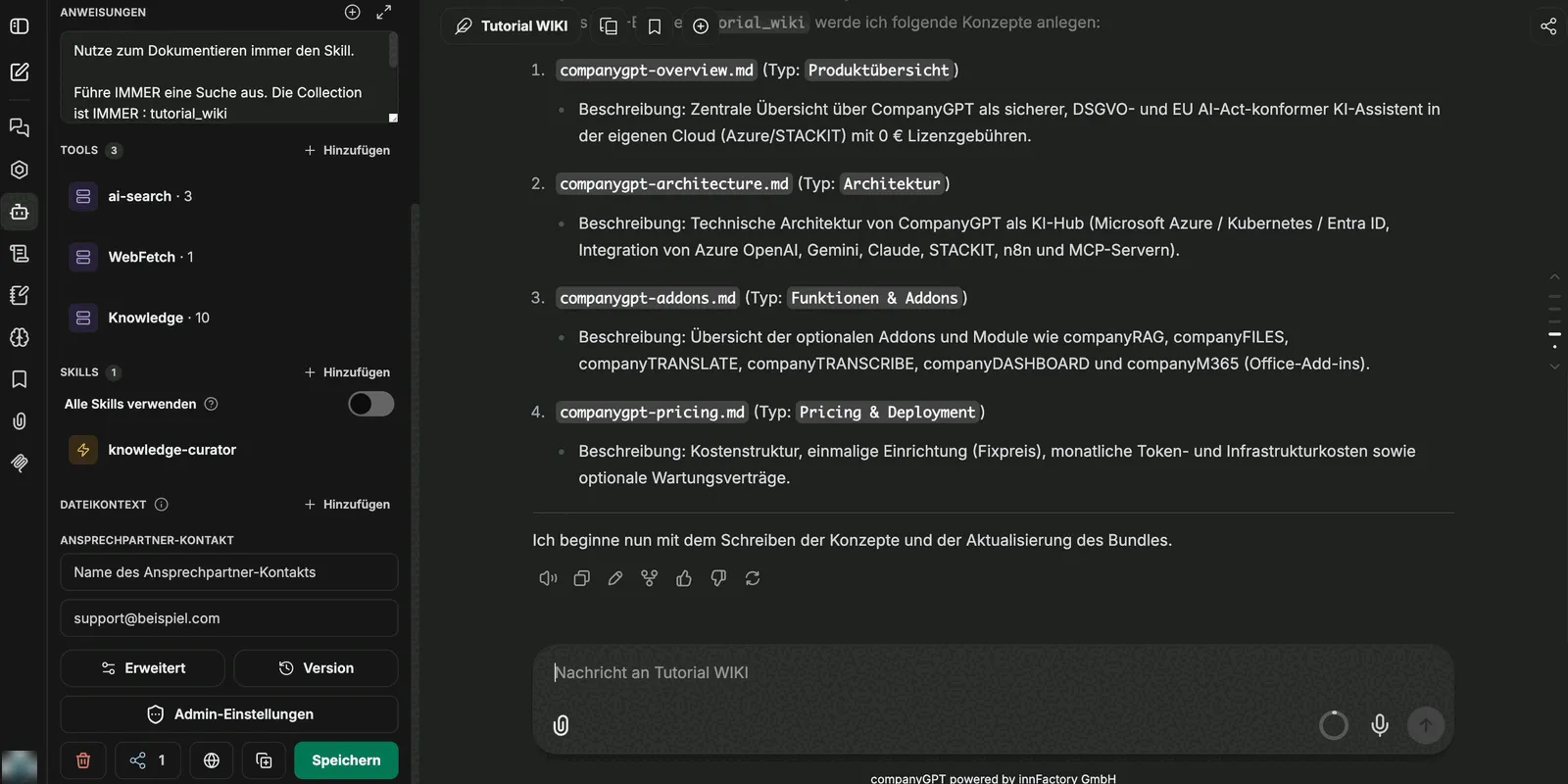Open the share icon at top right
This screenshot has width=1568, height=784.
(x=1548, y=26)
